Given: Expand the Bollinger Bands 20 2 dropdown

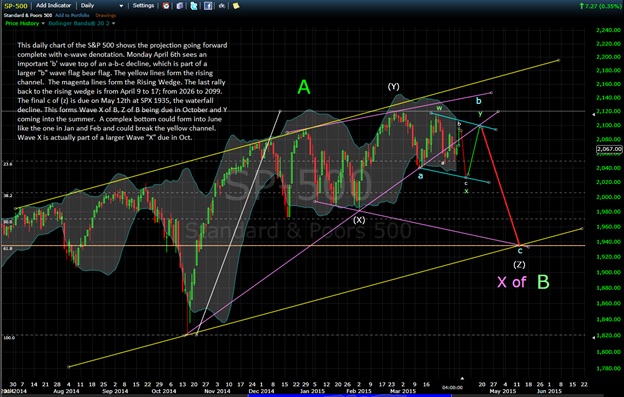Looking at the screenshot, I should (x=113, y=23).
